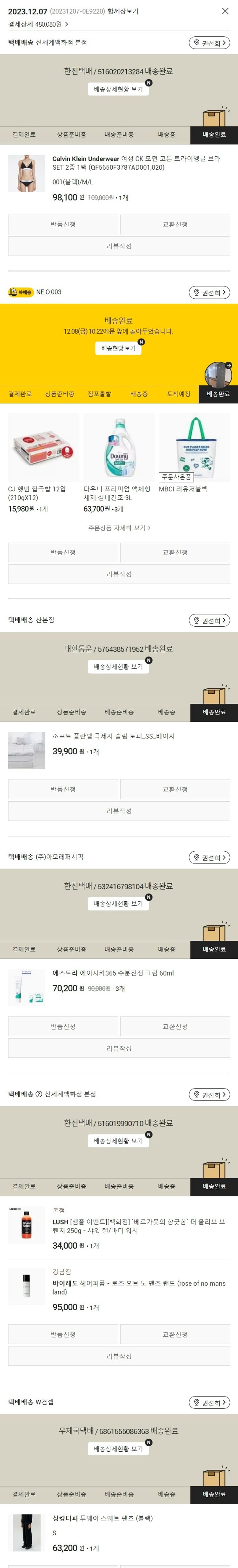Screen dimensions: 238x1568
Task: Request return for the Calvin Klein Underwear item
Action: tap(63, 225)
